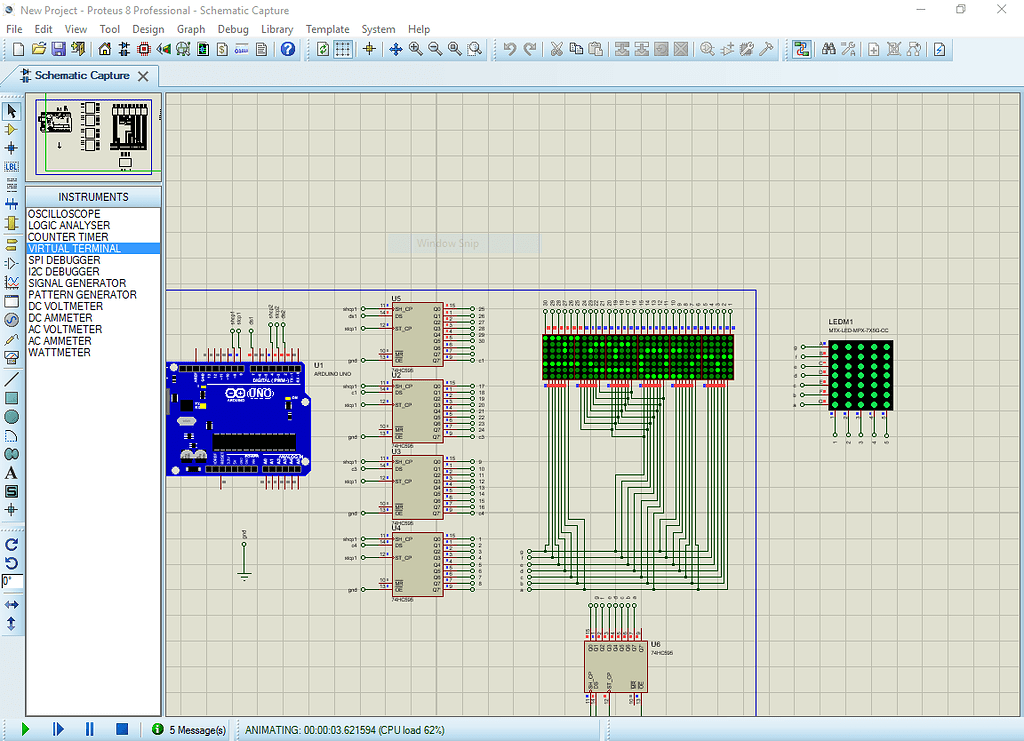1024x741 pixels.
Task: Choose SIGNAL GENERATOR in the instruments list
Action: click(x=77, y=283)
